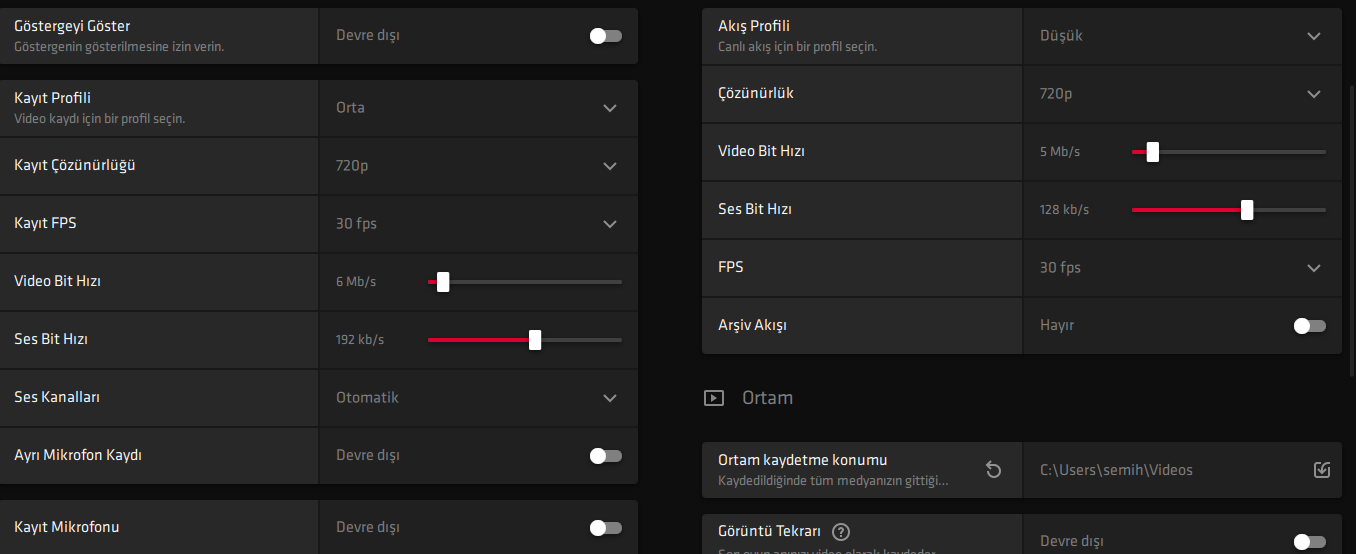This screenshot has width=1356, height=554.
Task: Enable Arşiv Akışı switch
Action: 1310,326
